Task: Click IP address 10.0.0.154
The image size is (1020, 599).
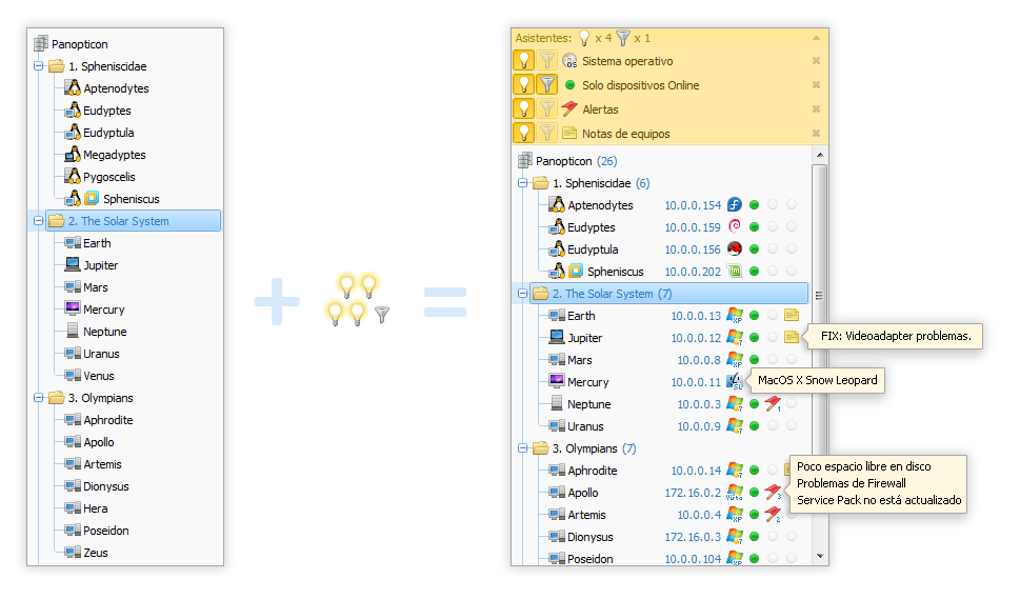Action: click(693, 206)
